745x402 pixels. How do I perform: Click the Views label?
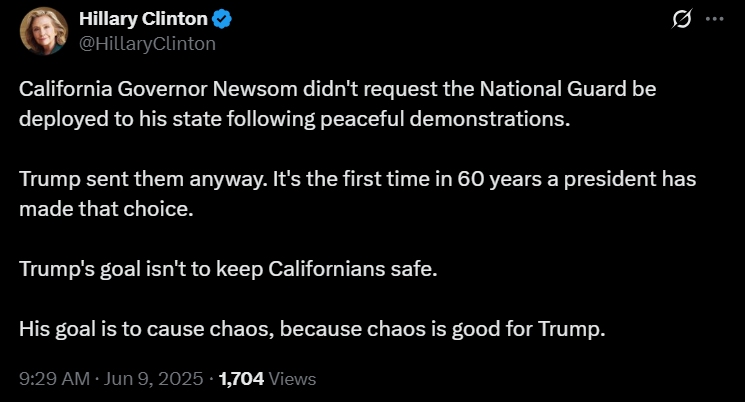coord(291,379)
